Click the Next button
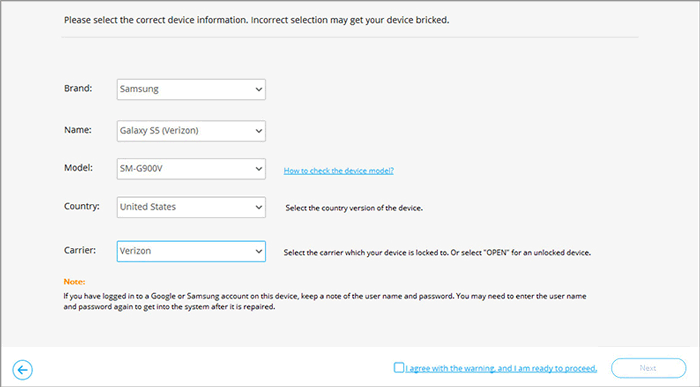Image resolution: width=700 pixels, height=387 pixels. pyautogui.click(x=648, y=368)
